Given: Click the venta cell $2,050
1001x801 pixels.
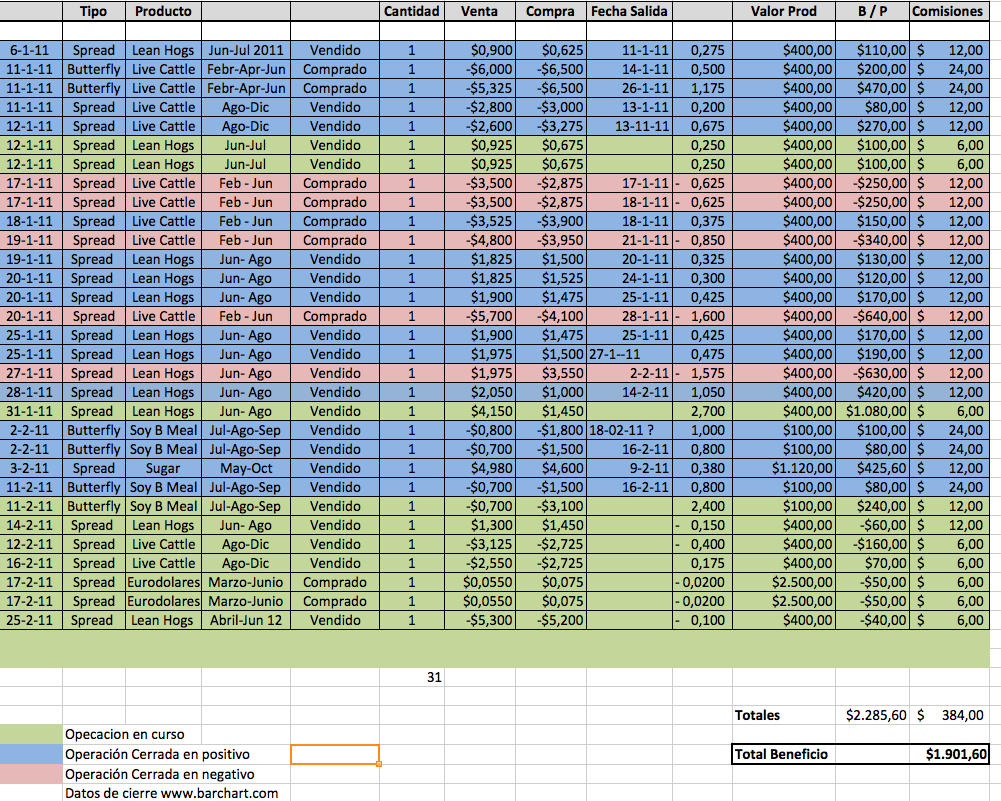Looking at the screenshot, I should [x=479, y=393].
